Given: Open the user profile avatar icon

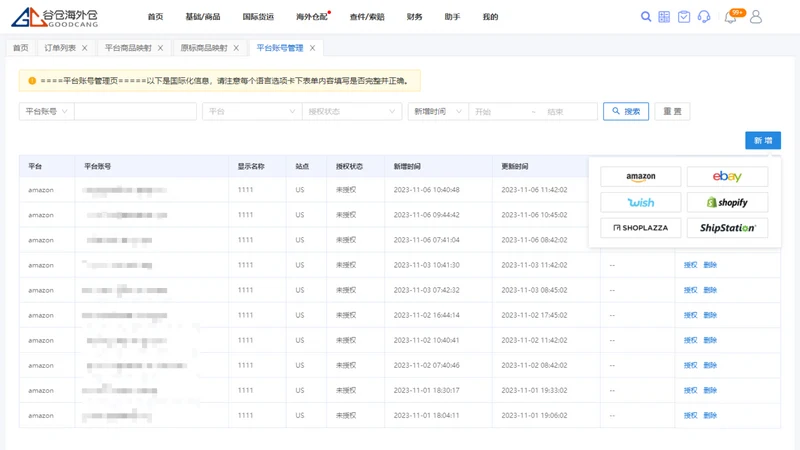Looking at the screenshot, I should click(756, 17).
